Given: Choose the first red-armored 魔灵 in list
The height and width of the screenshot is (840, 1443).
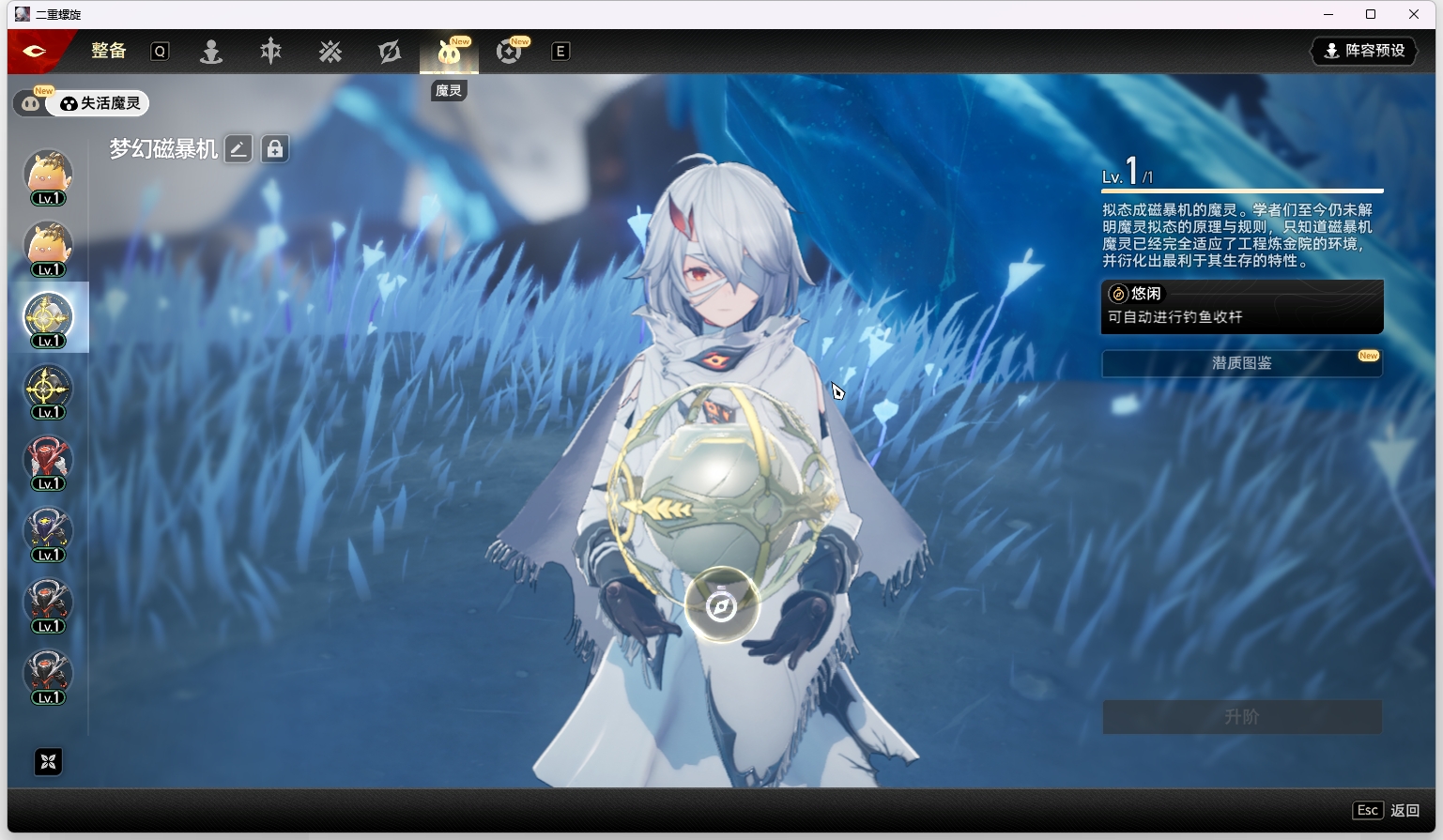Looking at the screenshot, I should (48, 461).
